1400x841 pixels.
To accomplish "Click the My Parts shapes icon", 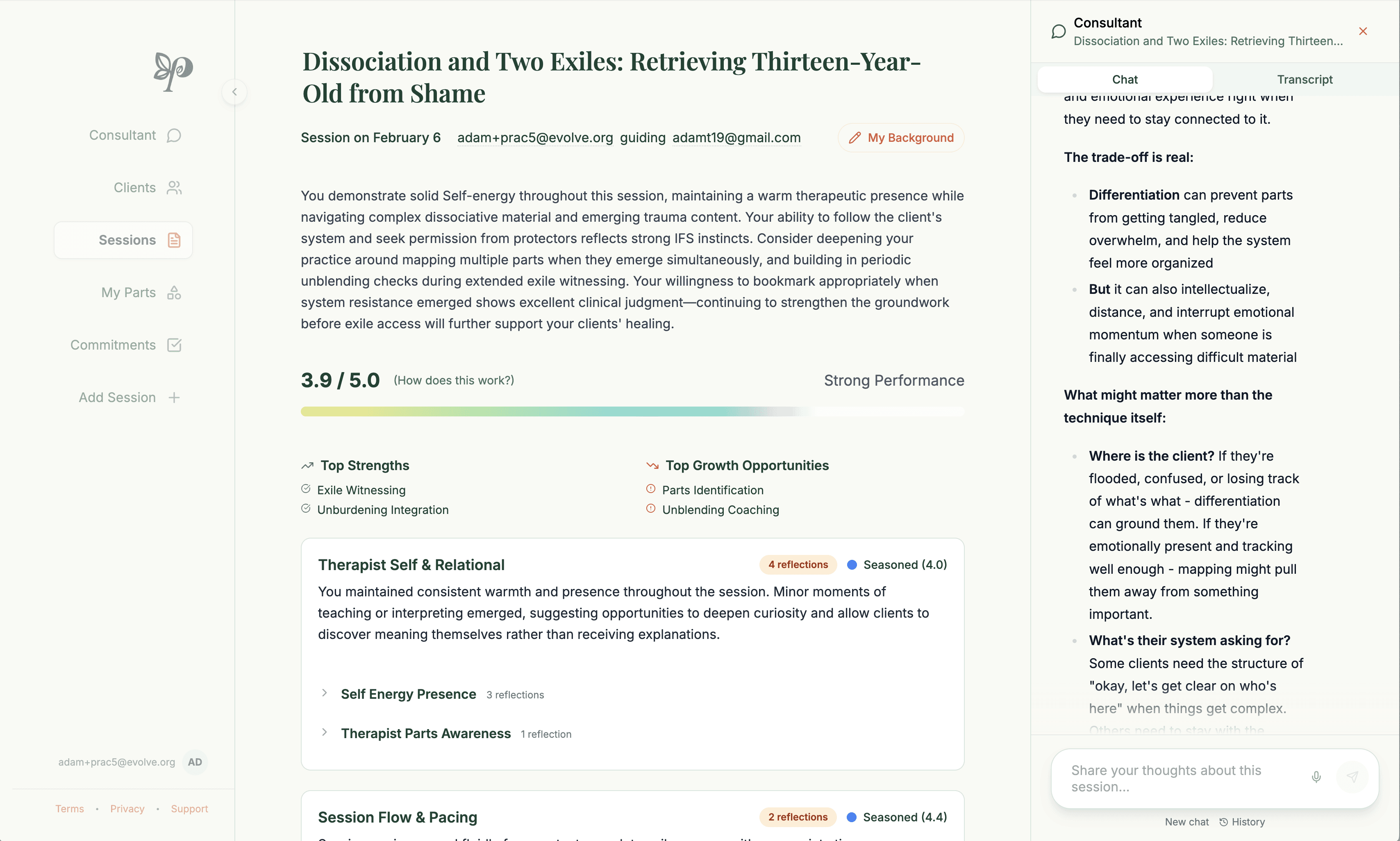I will (x=174, y=292).
